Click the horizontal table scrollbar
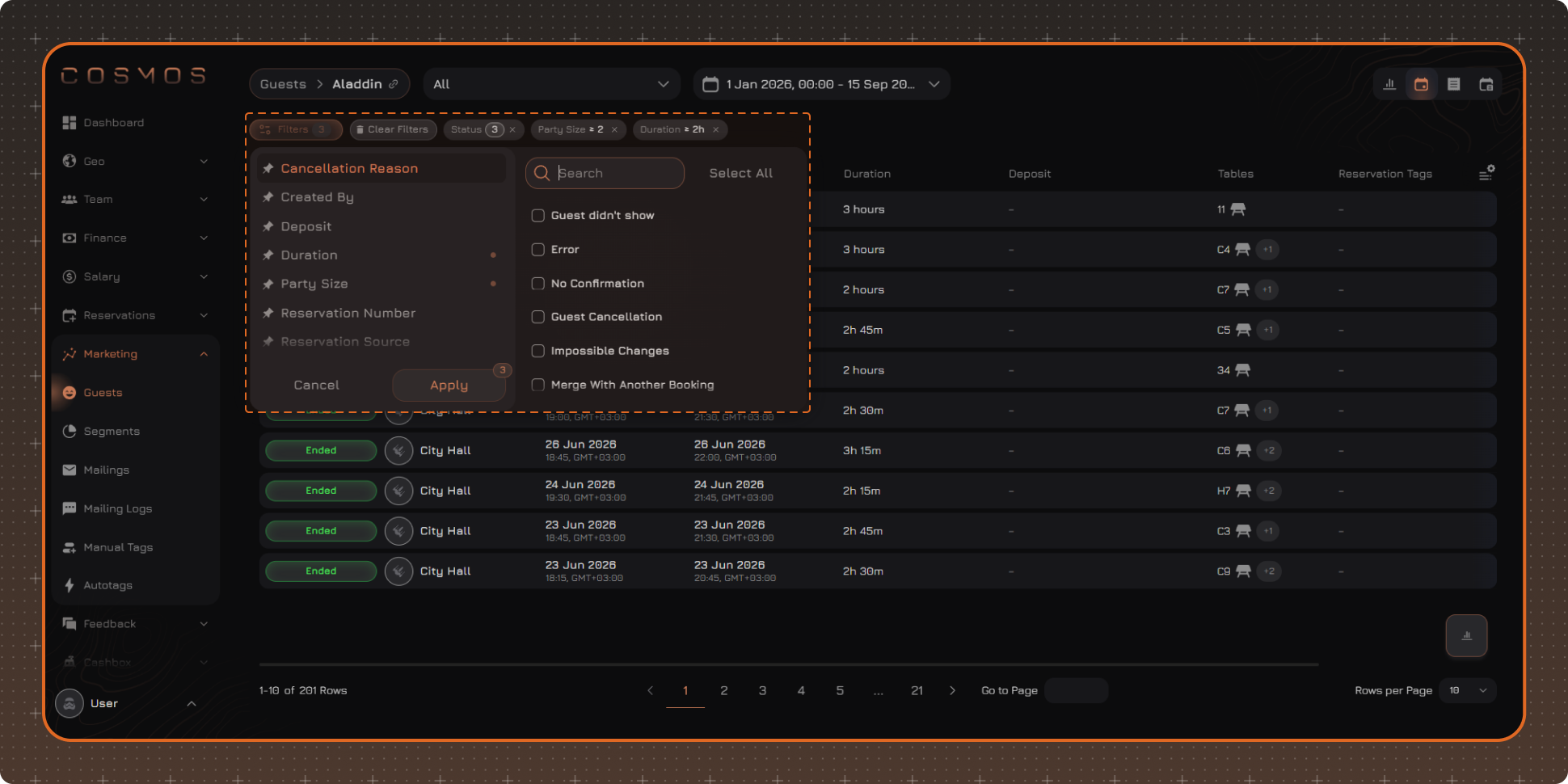The height and width of the screenshot is (784, 1568). coord(789,664)
